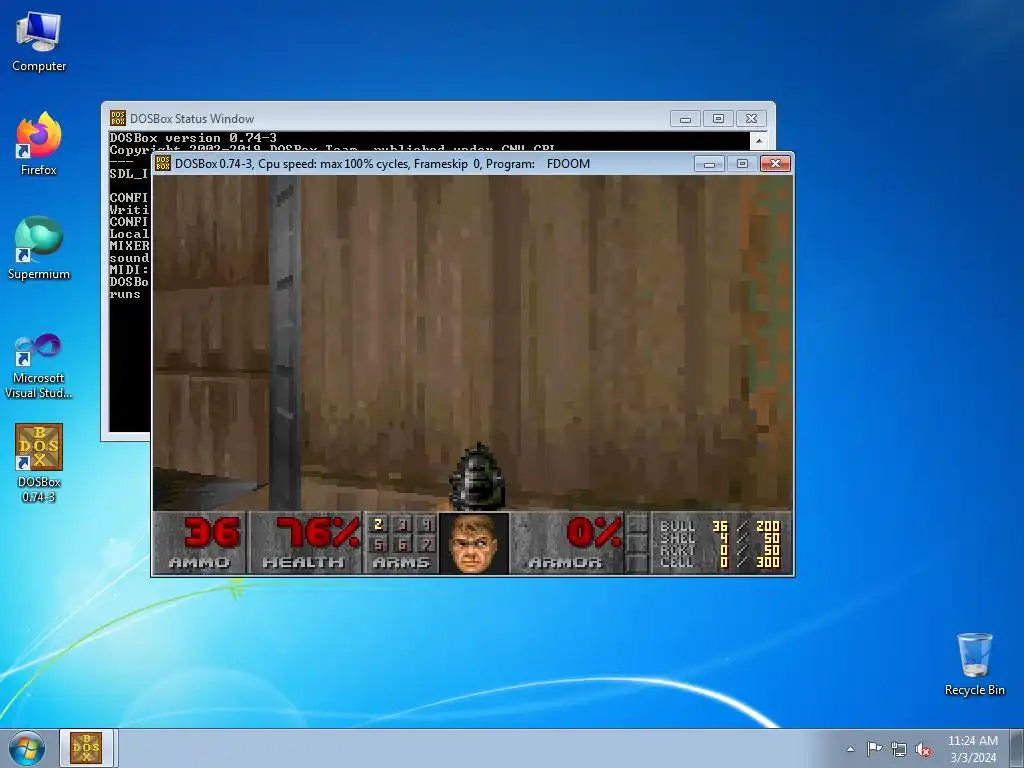Viewport: 1024px width, 768px height.
Task: Select the Microsoft Visual Studio shortcut
Action: click(39, 366)
